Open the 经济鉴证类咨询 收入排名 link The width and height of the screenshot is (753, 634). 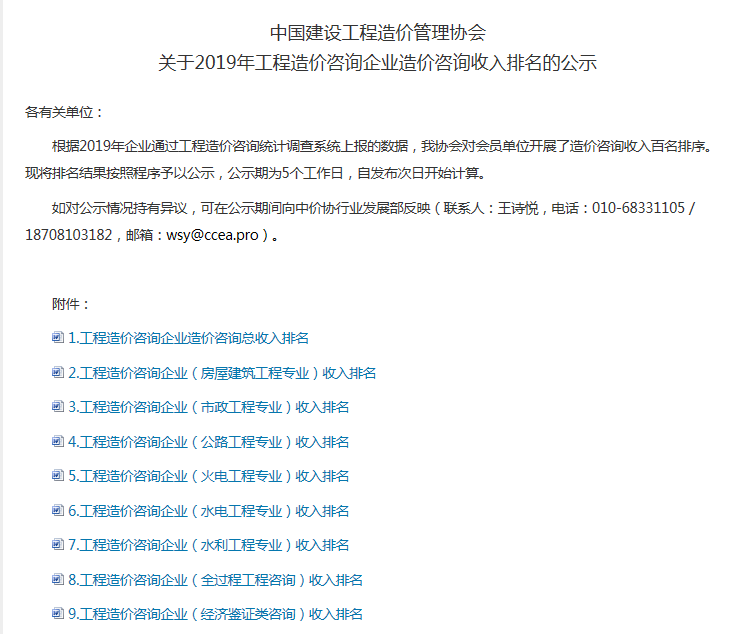click(215, 614)
